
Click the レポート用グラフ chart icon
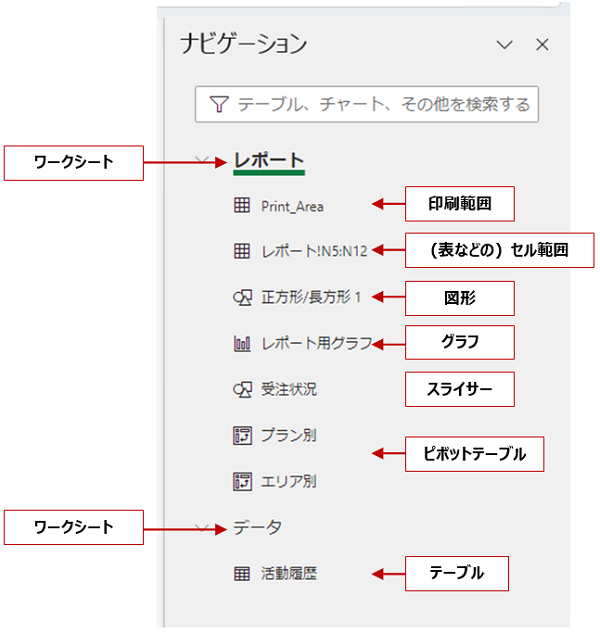242,344
